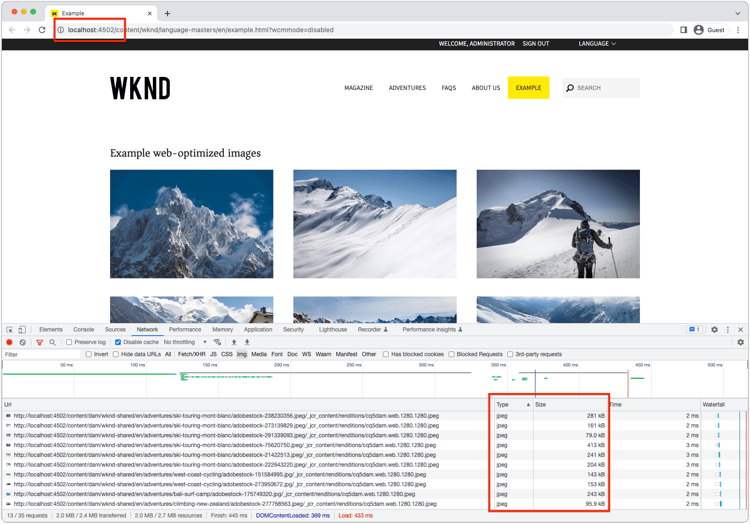Filter requests by CSS

[x=227, y=354]
